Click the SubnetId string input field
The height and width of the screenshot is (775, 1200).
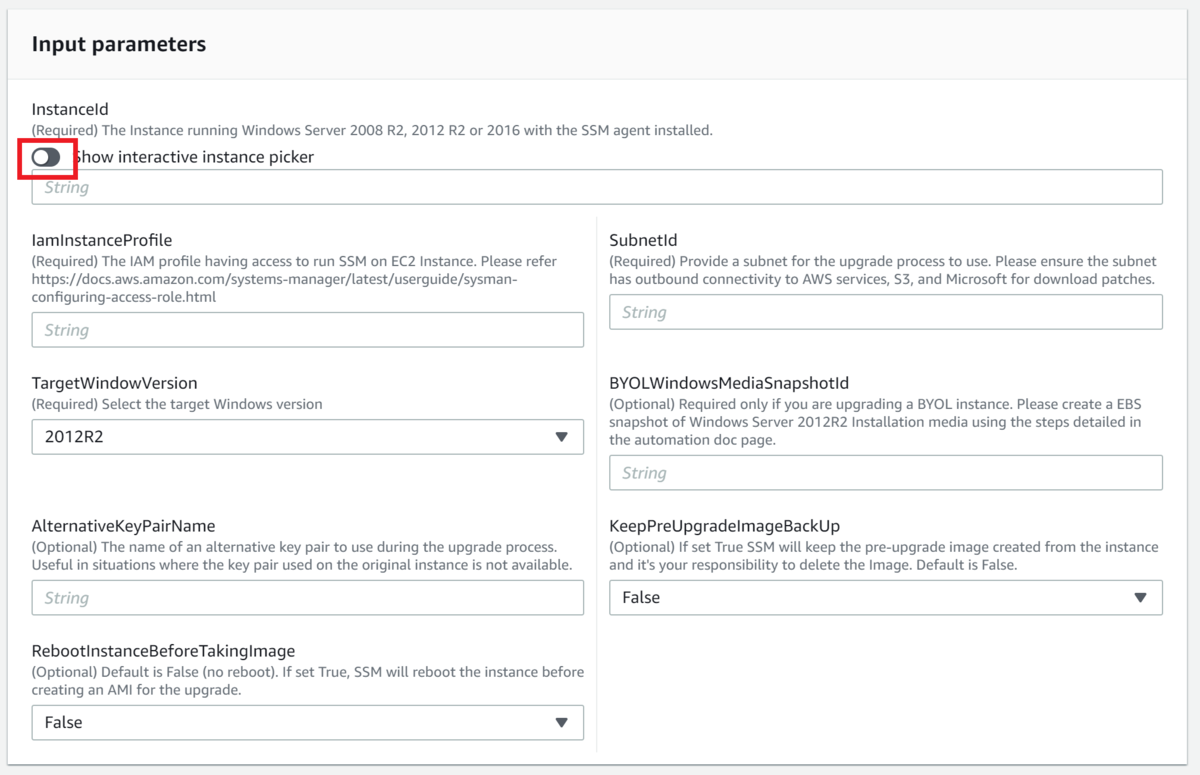click(x=886, y=312)
